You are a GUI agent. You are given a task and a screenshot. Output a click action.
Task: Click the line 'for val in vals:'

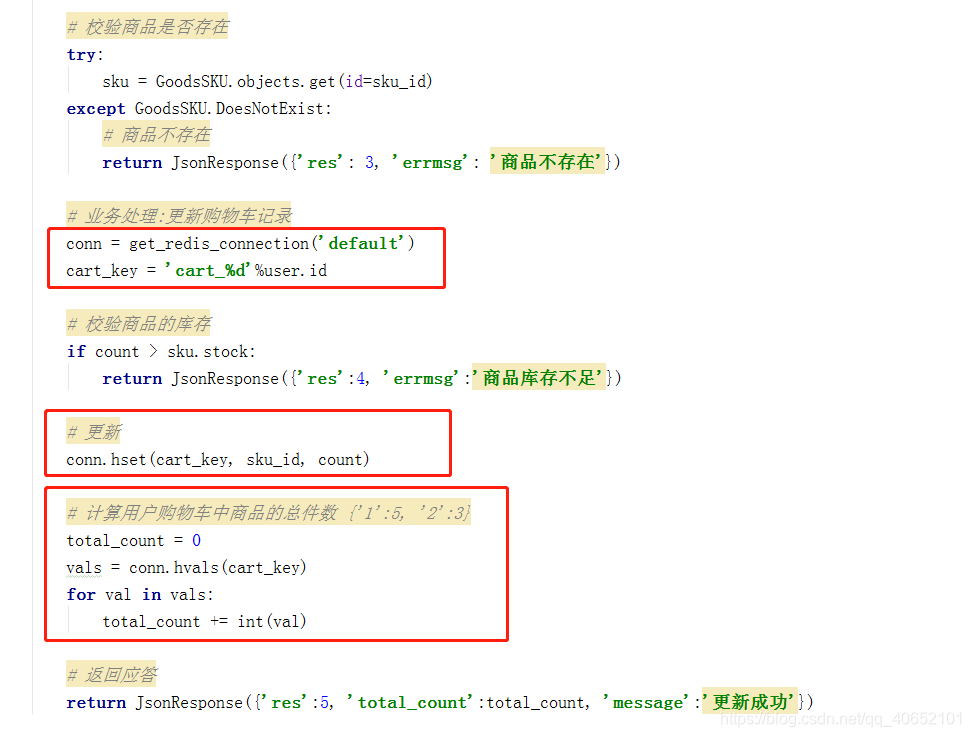(x=140, y=595)
